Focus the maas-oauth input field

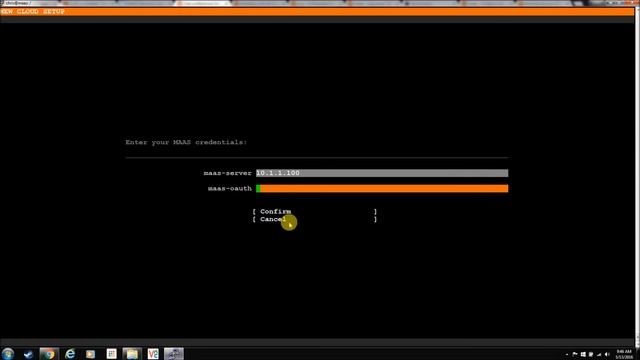pyautogui.click(x=382, y=188)
